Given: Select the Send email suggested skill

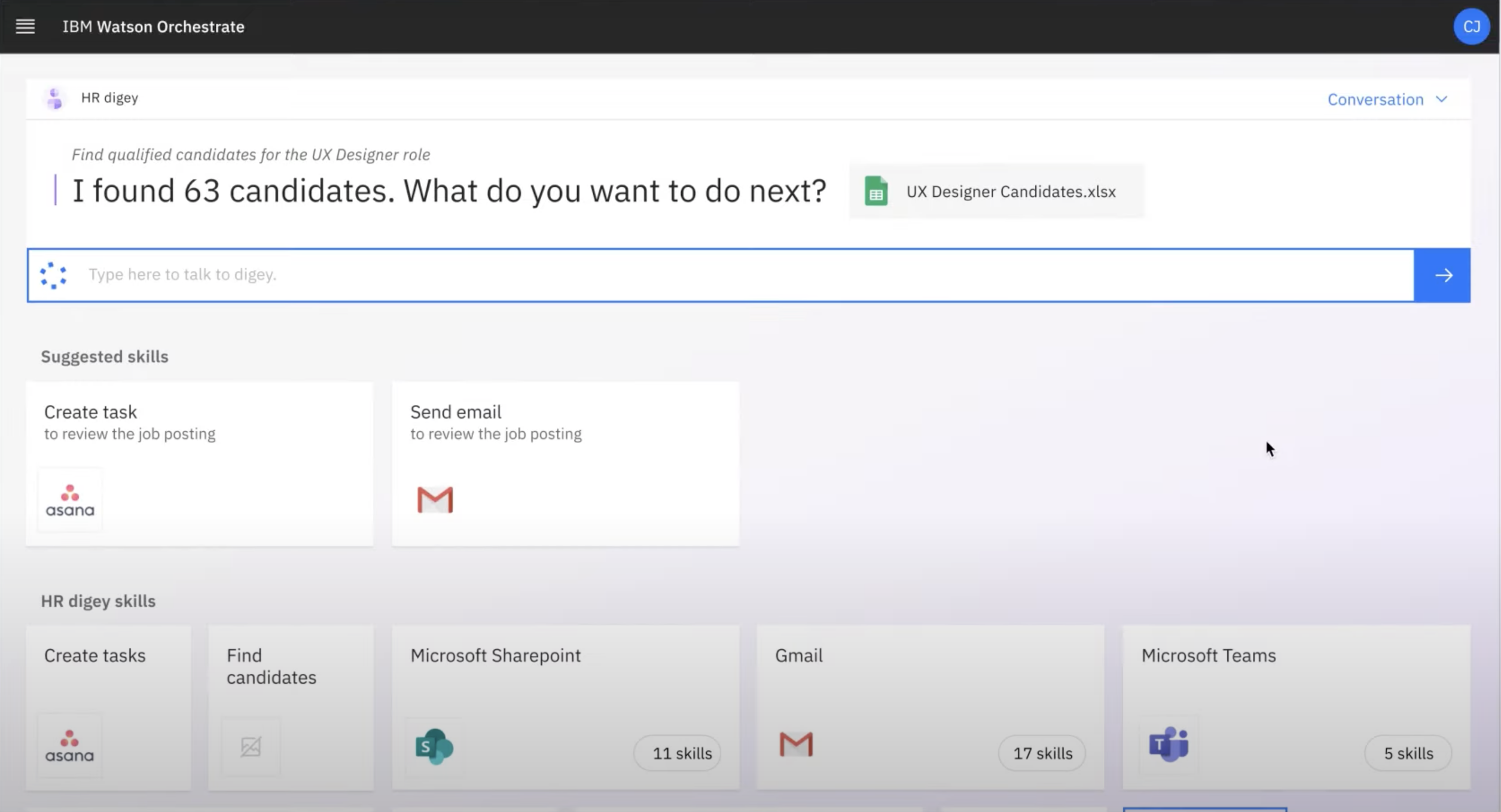Looking at the screenshot, I should point(565,463).
